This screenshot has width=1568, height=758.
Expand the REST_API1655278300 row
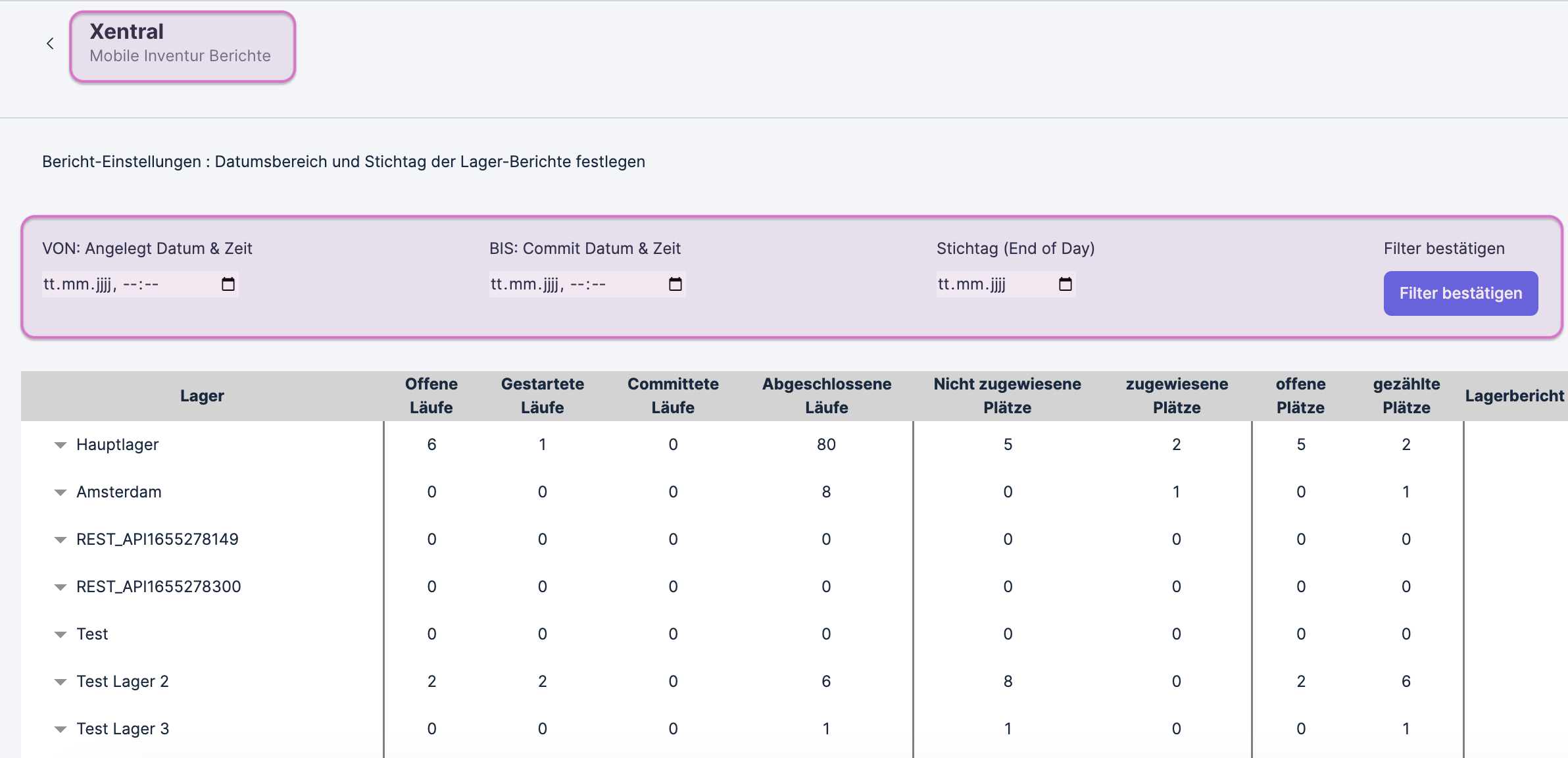click(61, 588)
